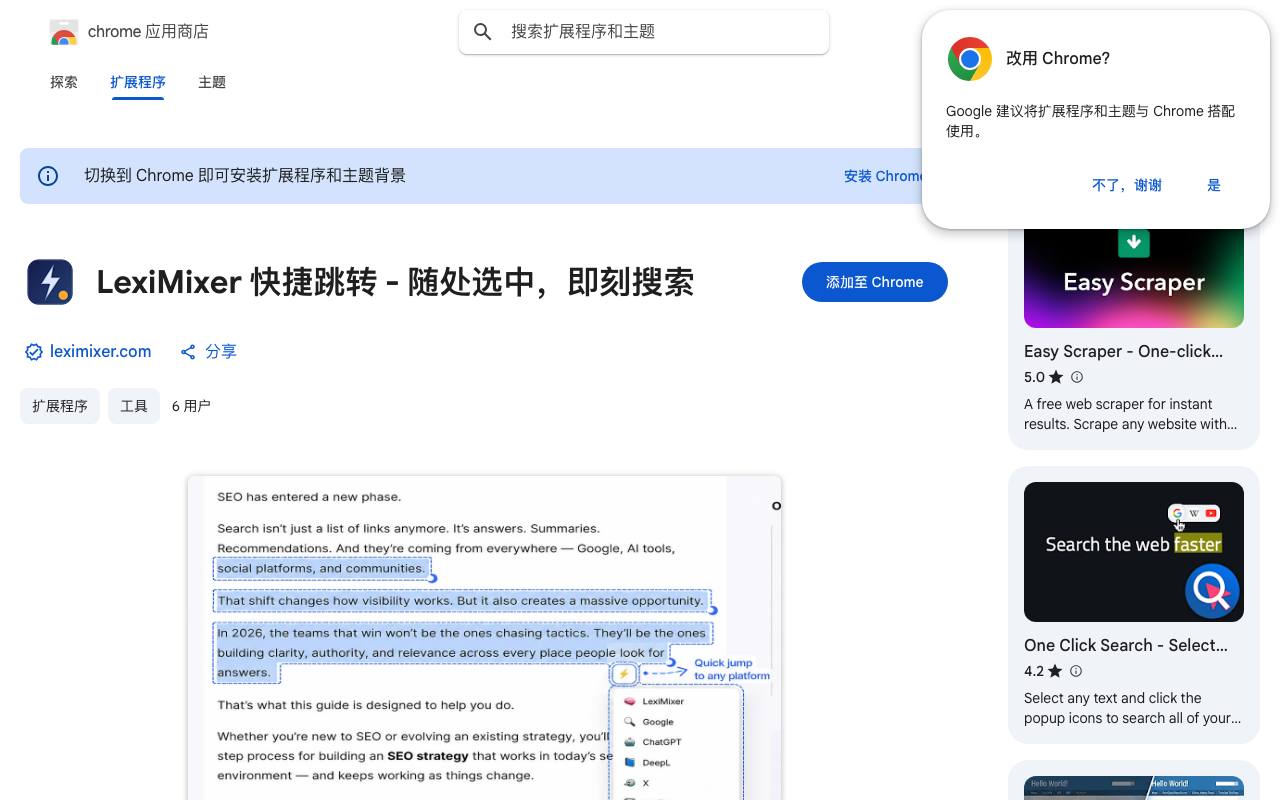Click the verified badge beside leximixer.com
Screen dimensions: 1280x800
point(34,352)
